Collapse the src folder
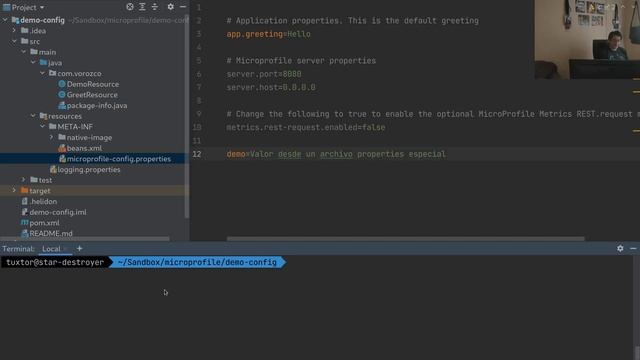 pyautogui.click(x=14, y=41)
